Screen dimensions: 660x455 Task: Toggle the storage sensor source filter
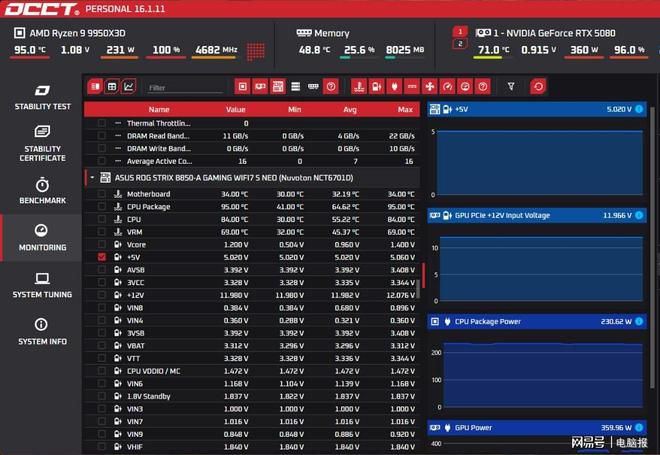click(295, 87)
